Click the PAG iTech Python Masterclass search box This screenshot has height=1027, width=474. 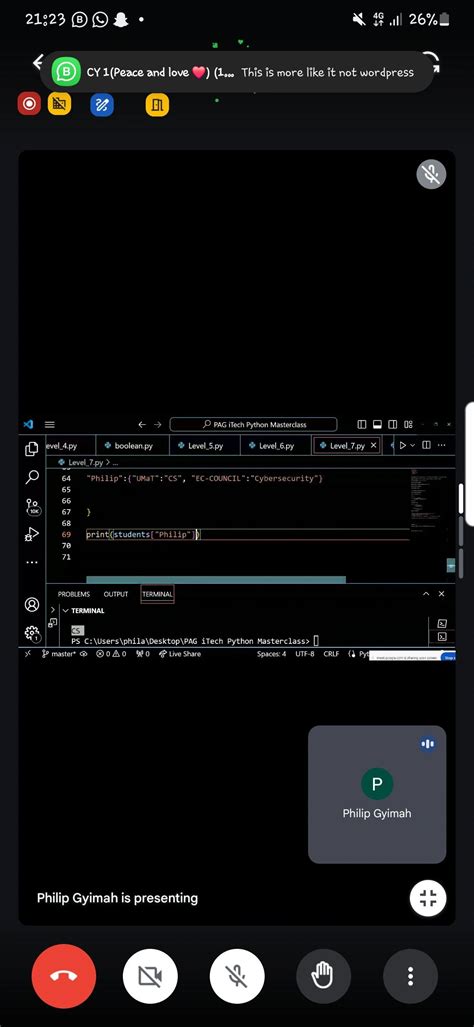coord(253,424)
